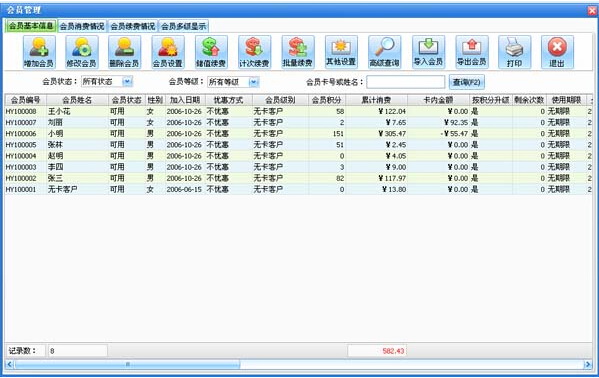This screenshot has height=378, width=599.
Task: Click the member name 王小花
Action: coord(59,111)
